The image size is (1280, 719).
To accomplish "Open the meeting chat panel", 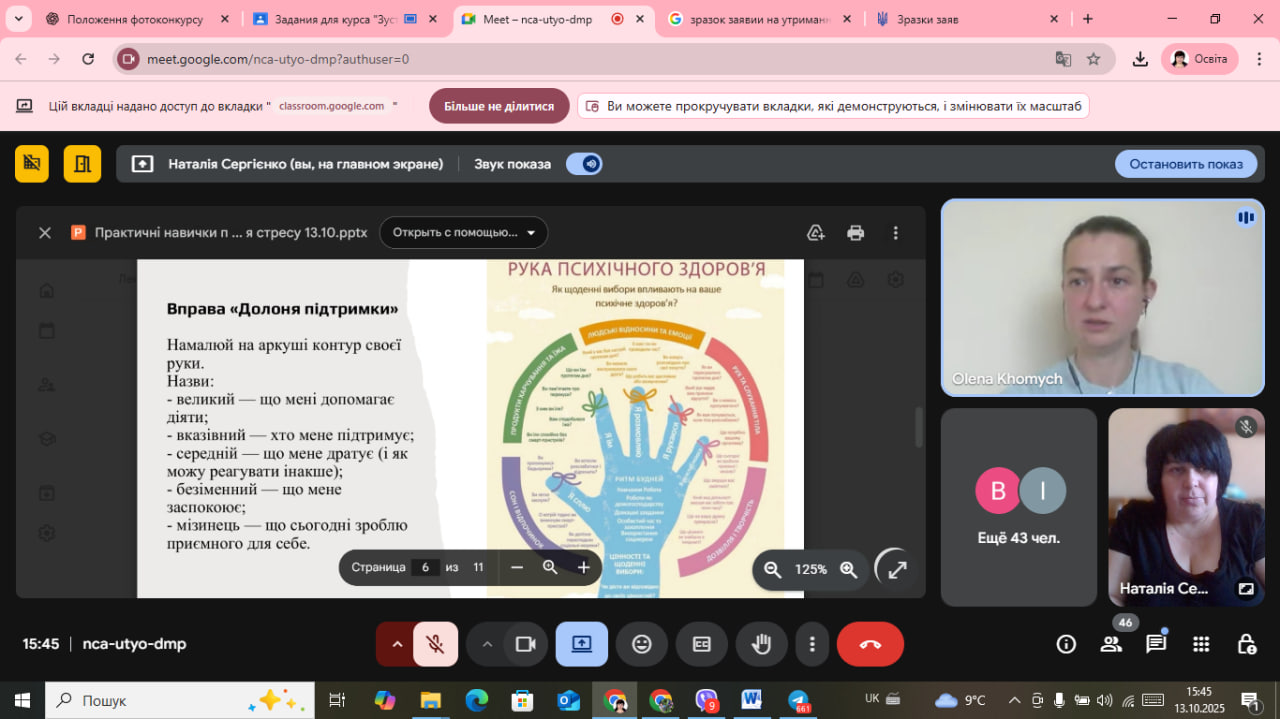I will [1156, 644].
